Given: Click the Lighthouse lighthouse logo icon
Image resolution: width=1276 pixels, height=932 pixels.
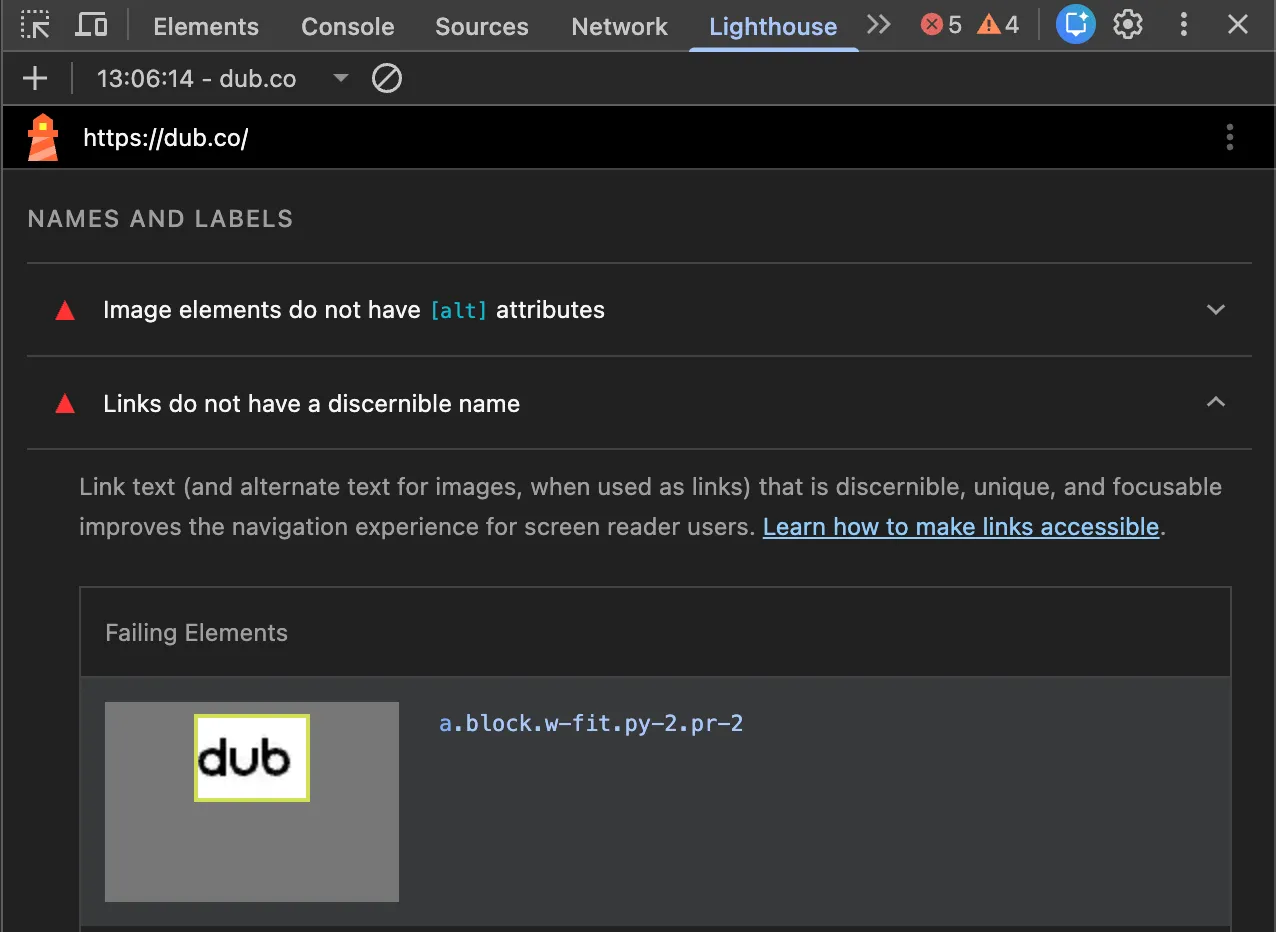Looking at the screenshot, I should 43,138.
